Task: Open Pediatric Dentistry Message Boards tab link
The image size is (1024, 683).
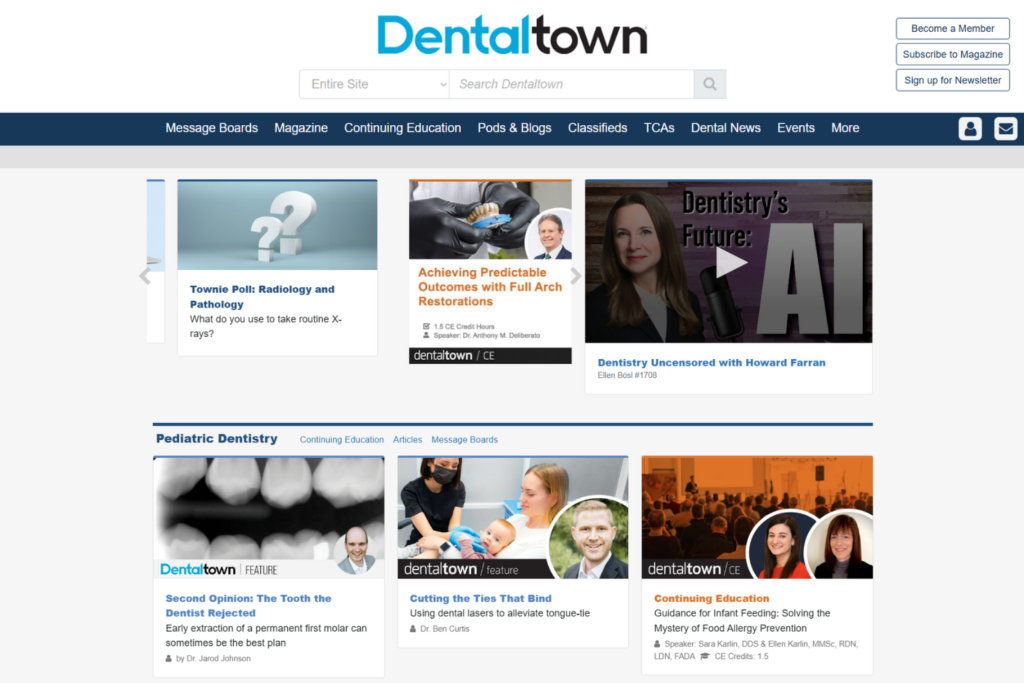Action: point(464,440)
